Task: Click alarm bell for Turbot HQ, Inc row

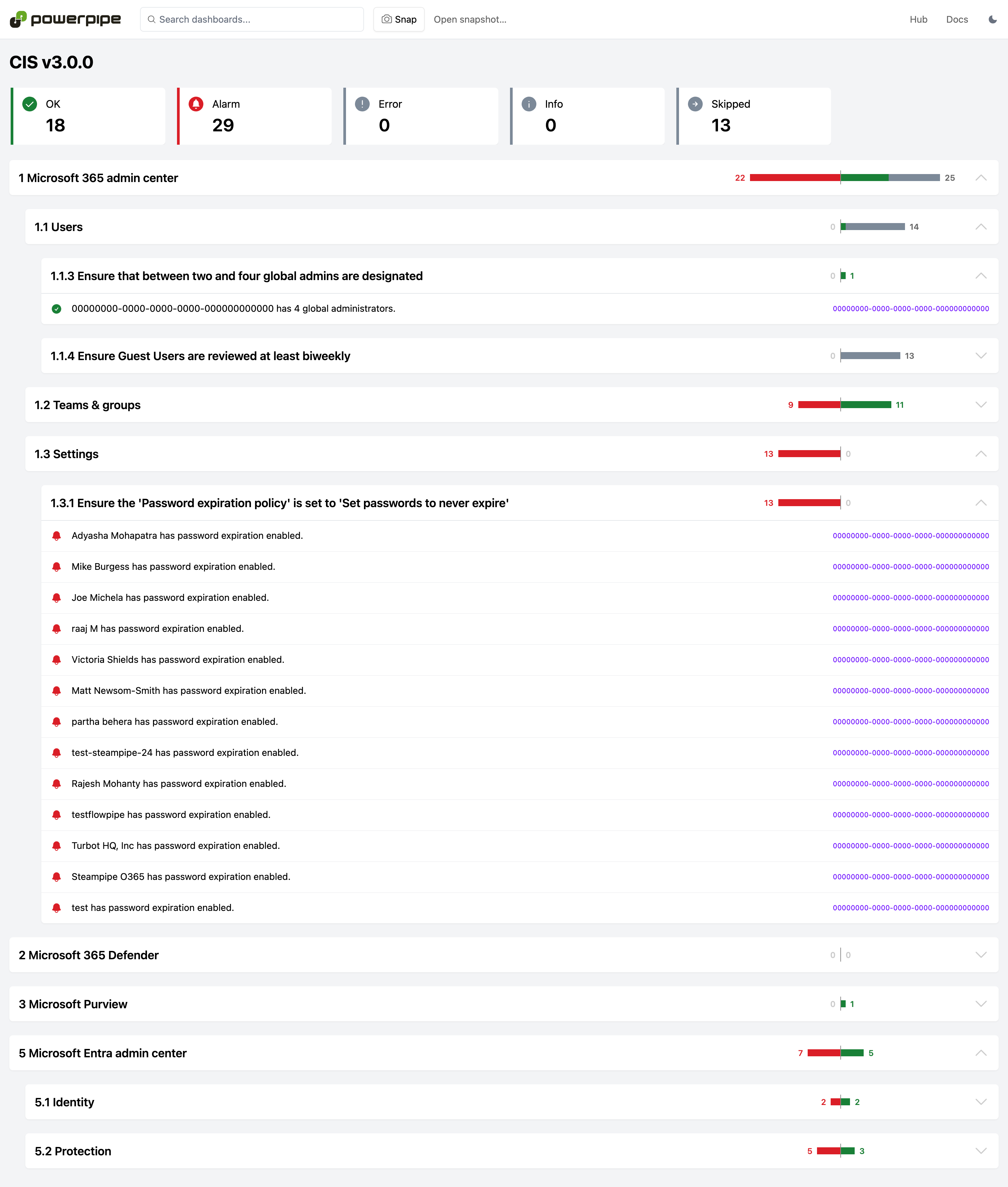Action: [x=57, y=846]
